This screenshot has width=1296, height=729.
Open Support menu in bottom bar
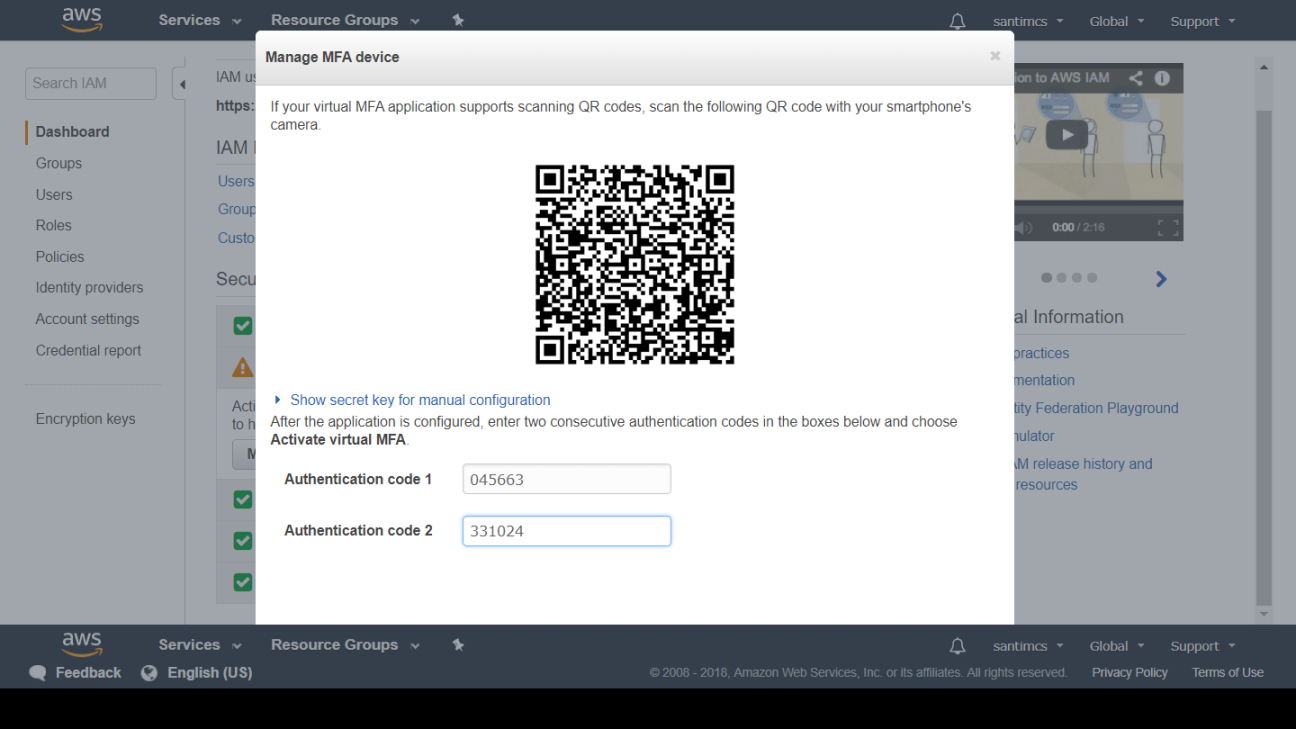click(1203, 646)
